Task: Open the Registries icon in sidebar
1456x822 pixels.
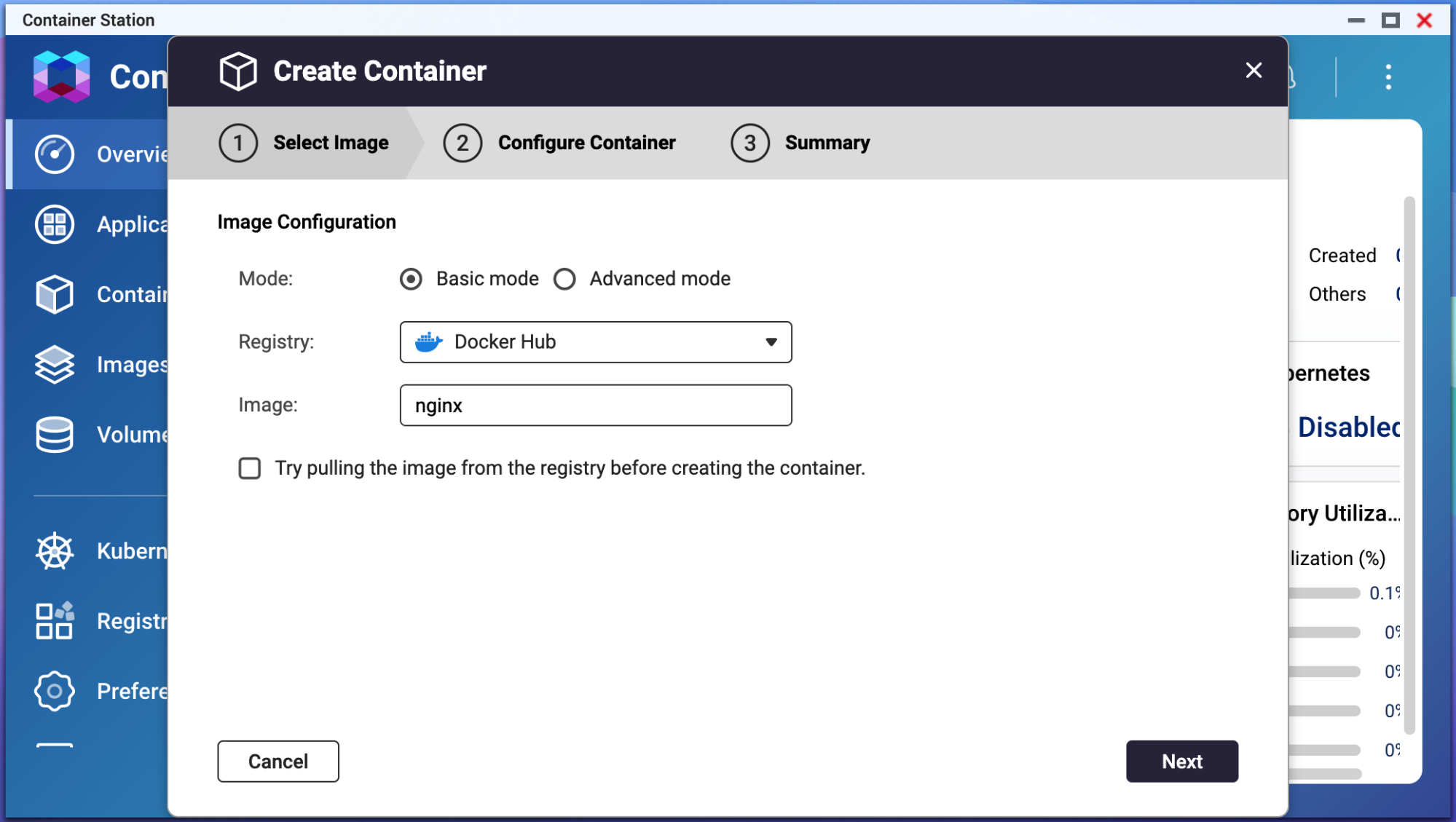Action: (x=55, y=620)
